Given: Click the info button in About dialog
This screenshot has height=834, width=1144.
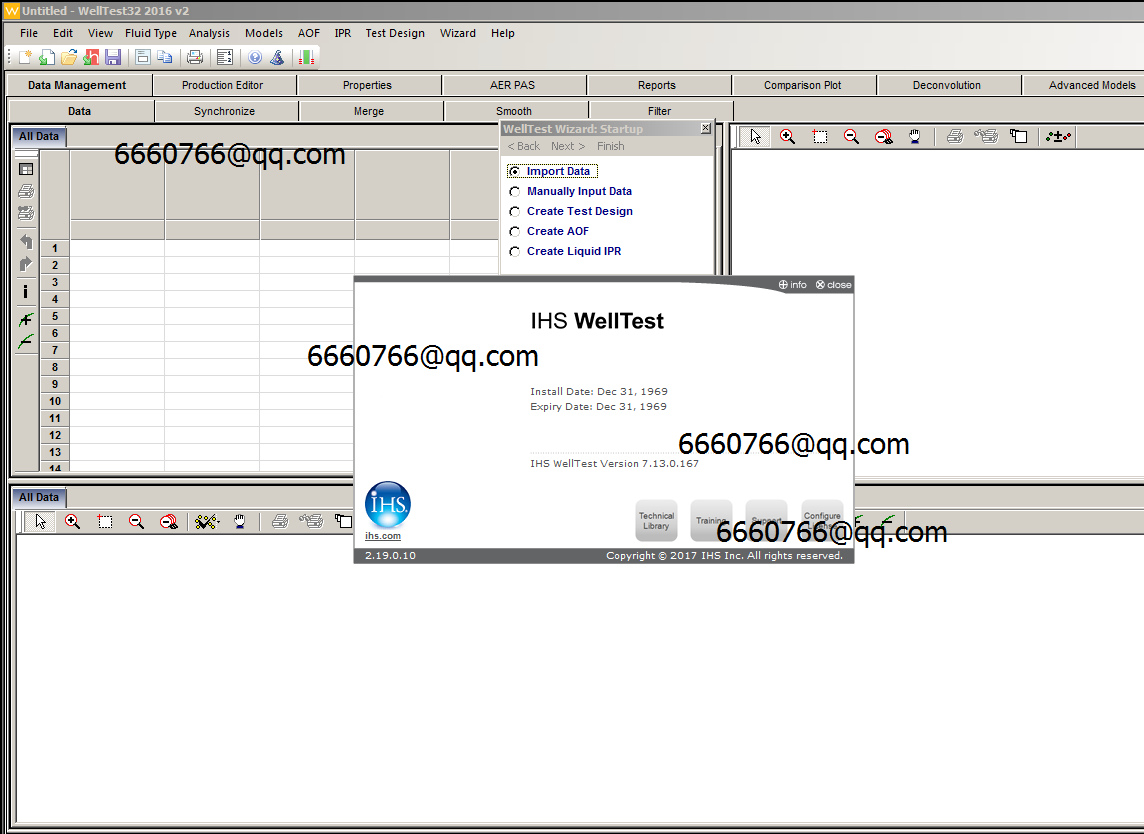Looking at the screenshot, I should (x=792, y=285).
